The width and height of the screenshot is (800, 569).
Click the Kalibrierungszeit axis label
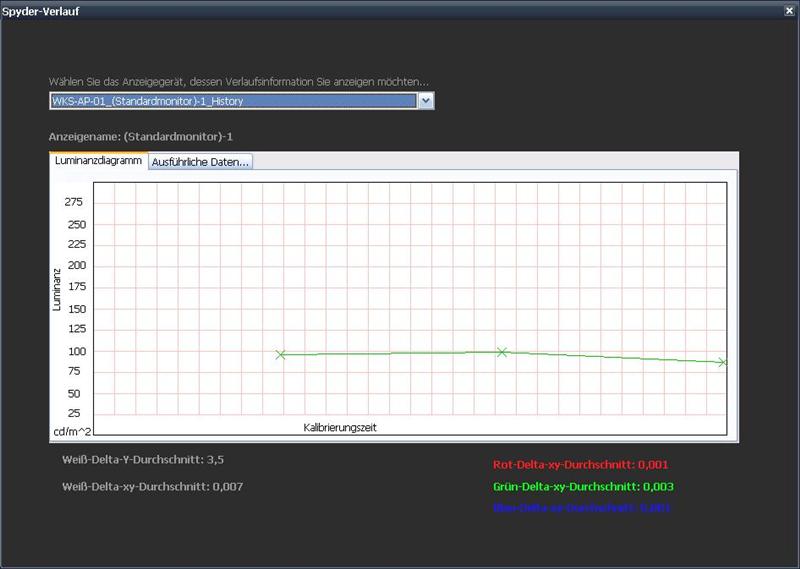(x=340, y=428)
